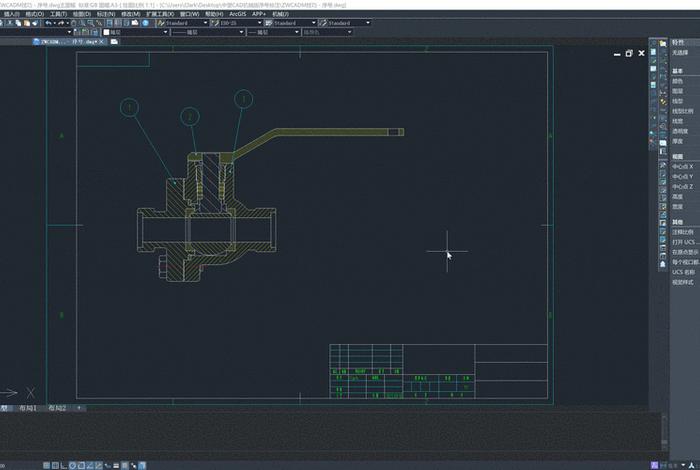Click the house icon in right tool strip
Screen dimensions: 700x470
point(663,264)
